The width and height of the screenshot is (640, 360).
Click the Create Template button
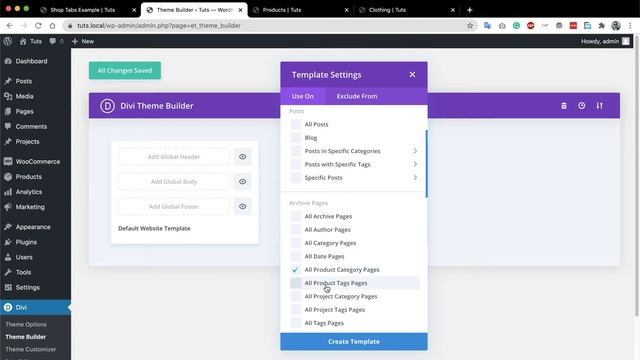click(354, 342)
